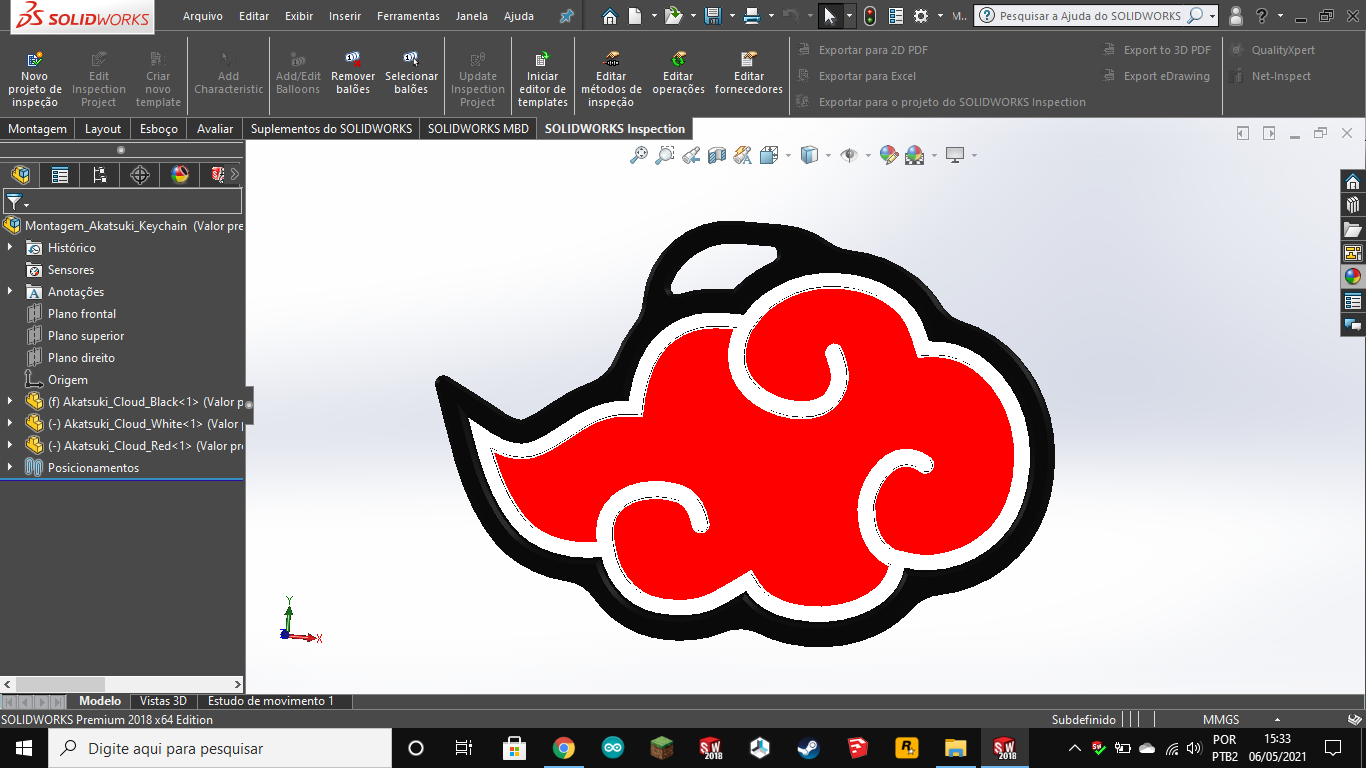Click the New document icon

[637, 16]
